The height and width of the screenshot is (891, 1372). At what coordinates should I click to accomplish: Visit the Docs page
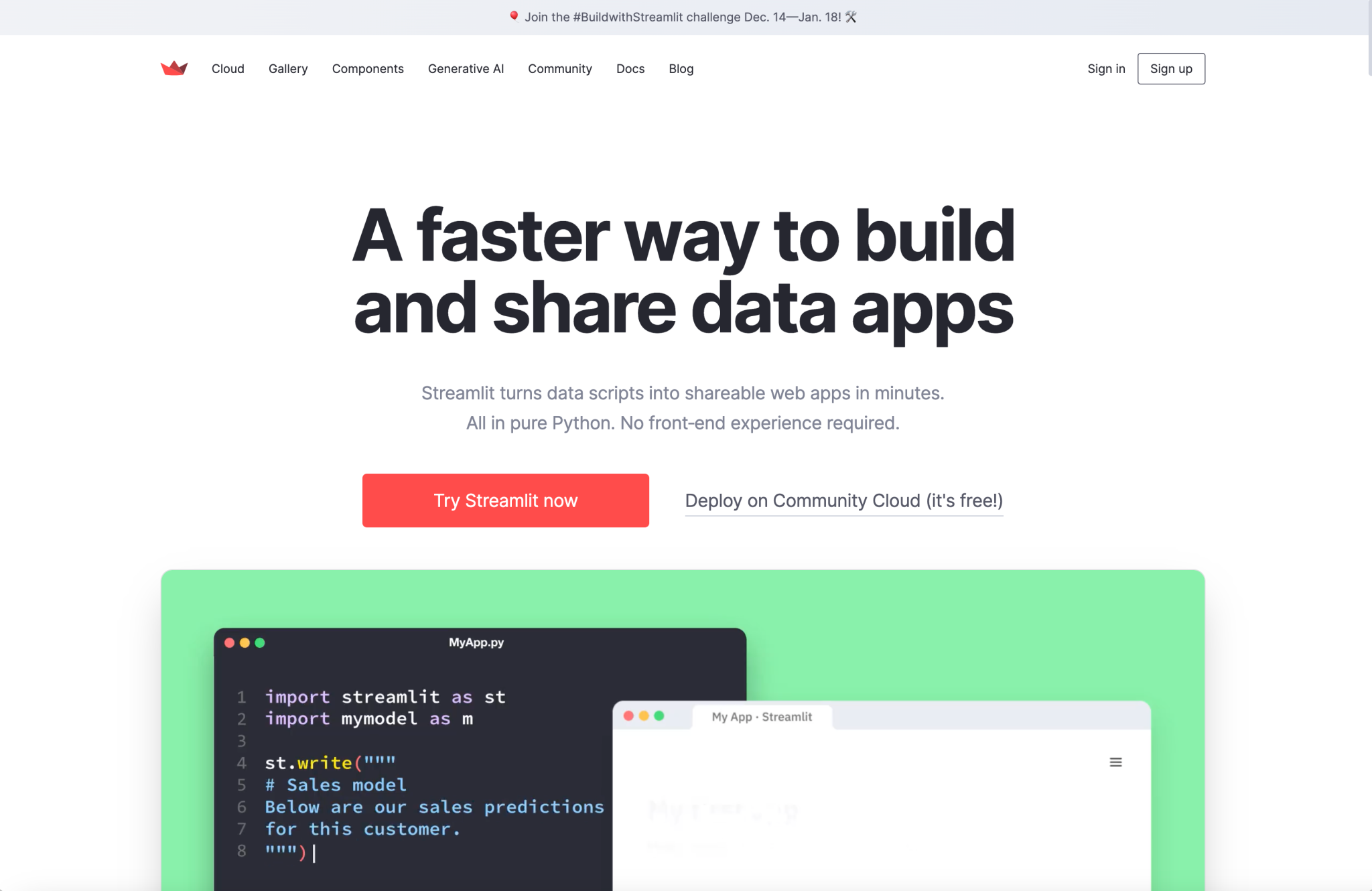click(630, 68)
